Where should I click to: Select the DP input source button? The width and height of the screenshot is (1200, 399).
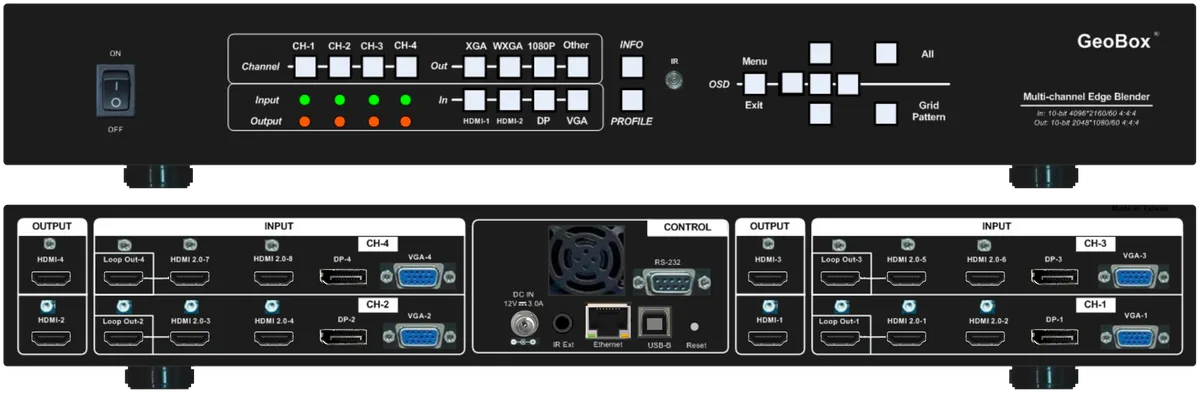[543, 99]
